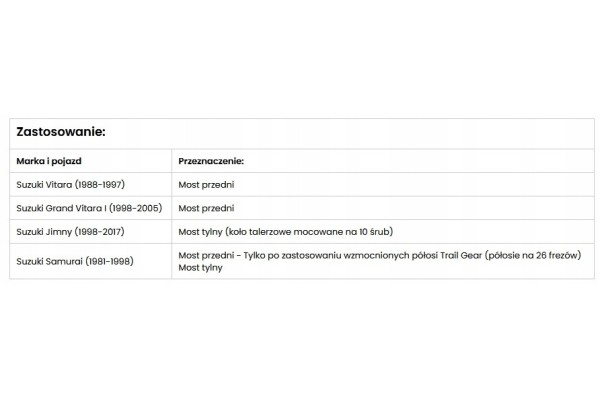Viewport: 600px width, 400px height.
Task: Click the 'na 10 śrub' text
Action: point(368,232)
